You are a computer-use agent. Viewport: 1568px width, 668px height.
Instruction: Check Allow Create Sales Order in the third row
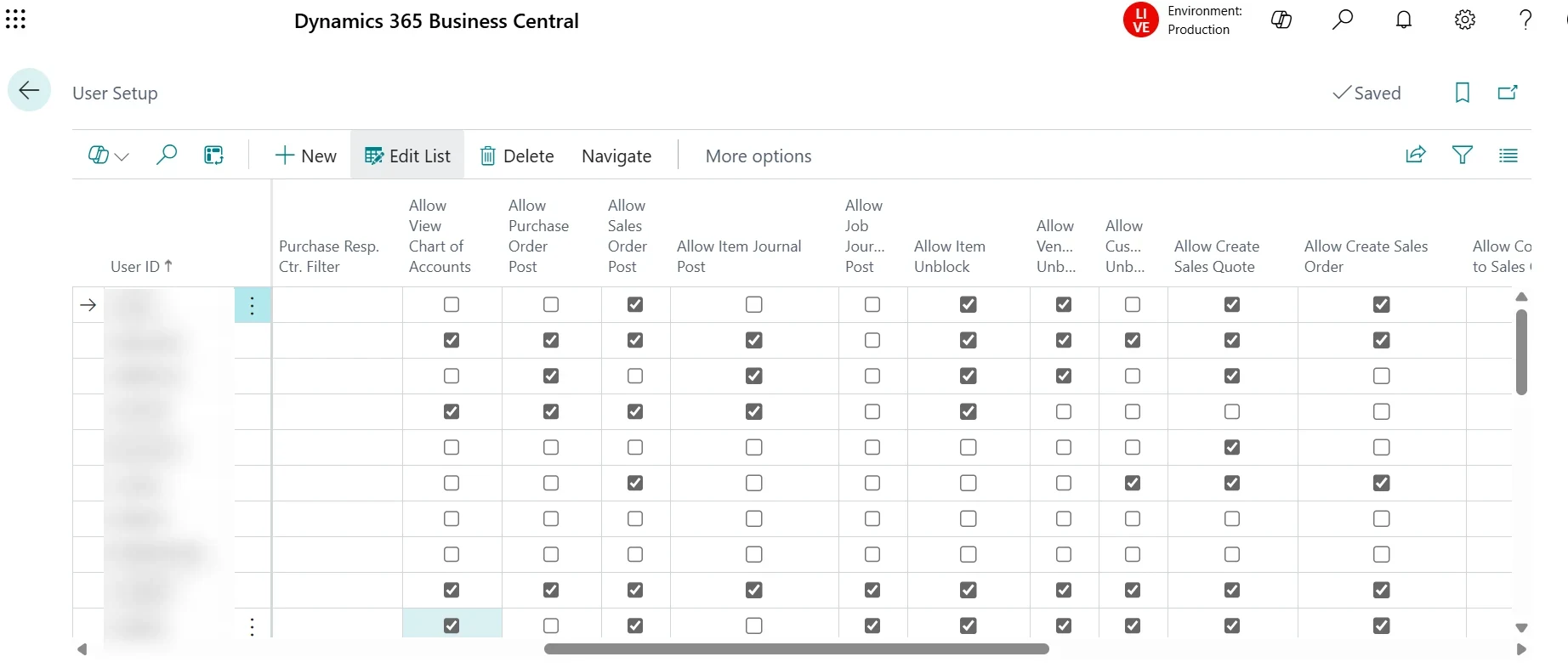point(1382,376)
